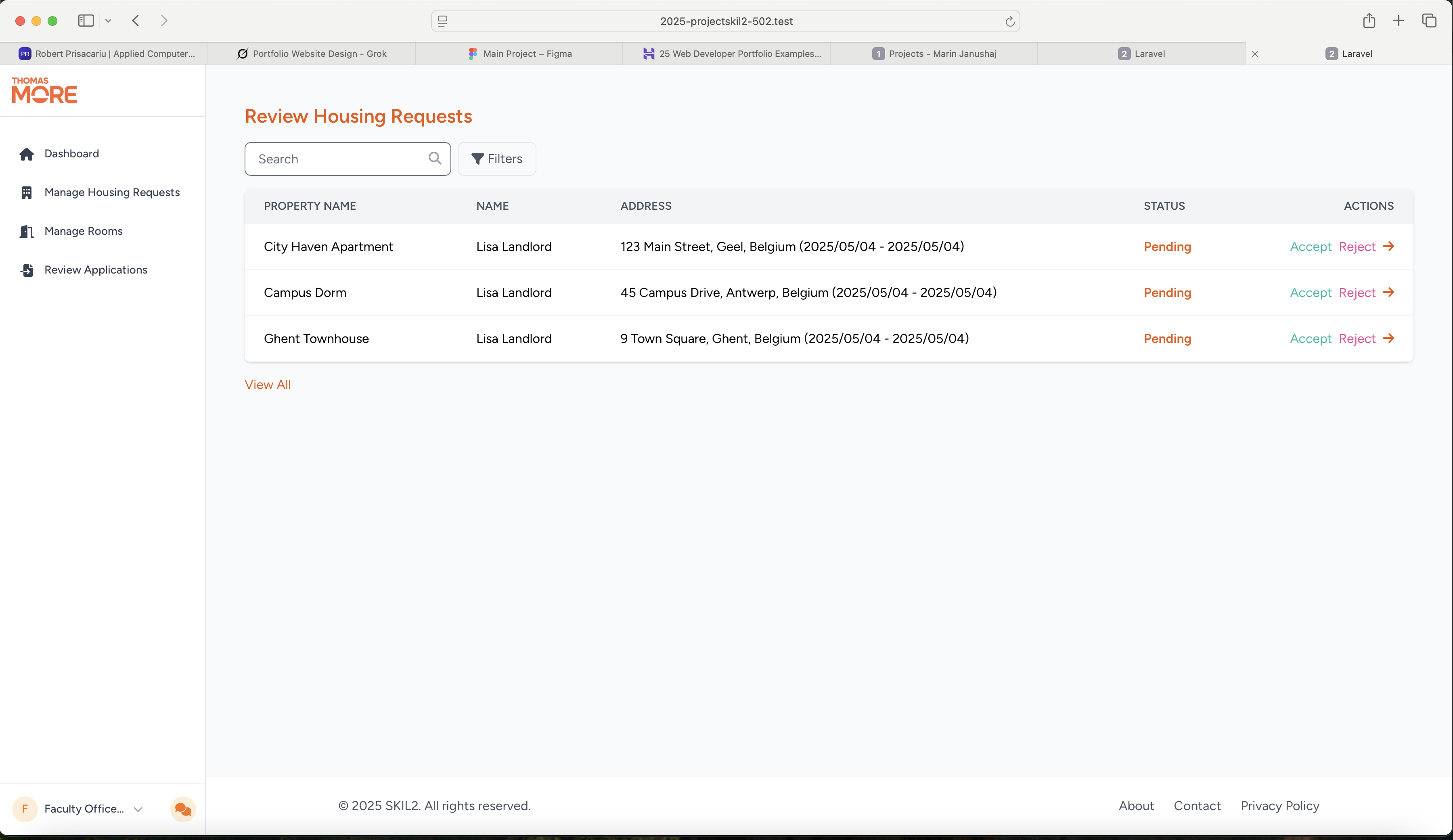Screen dimensions: 1453x840
Task: Open Review Applications in the sidebar
Action: 96,270
